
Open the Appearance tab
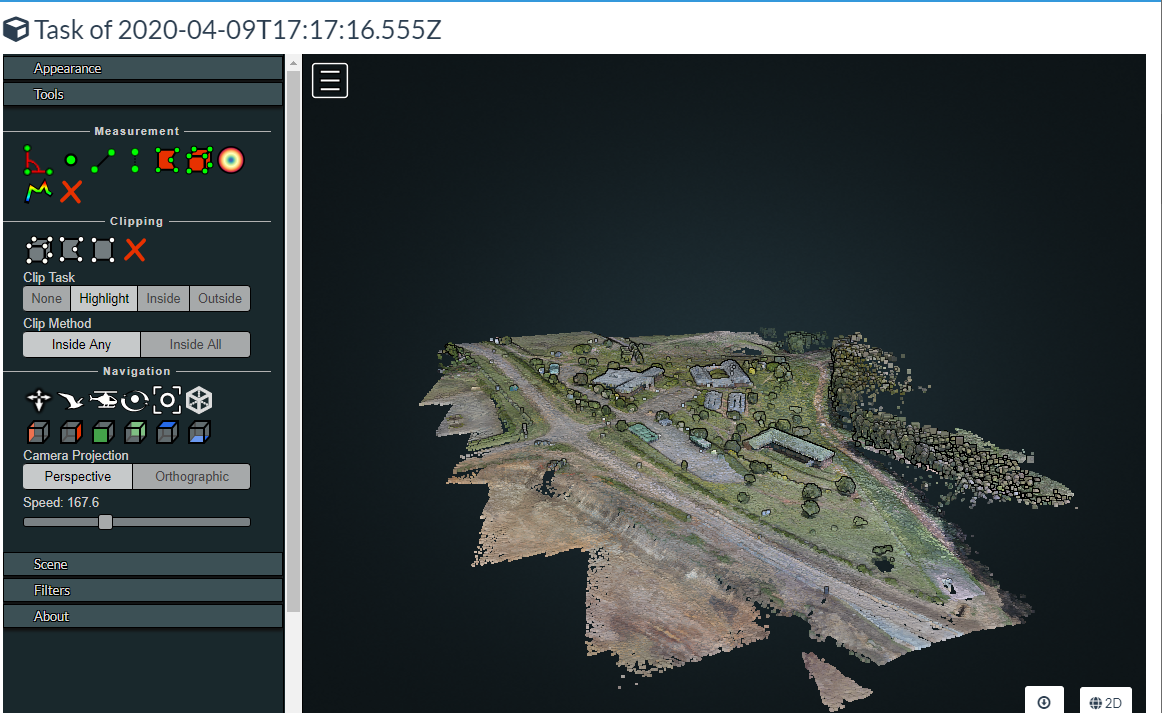click(142, 68)
